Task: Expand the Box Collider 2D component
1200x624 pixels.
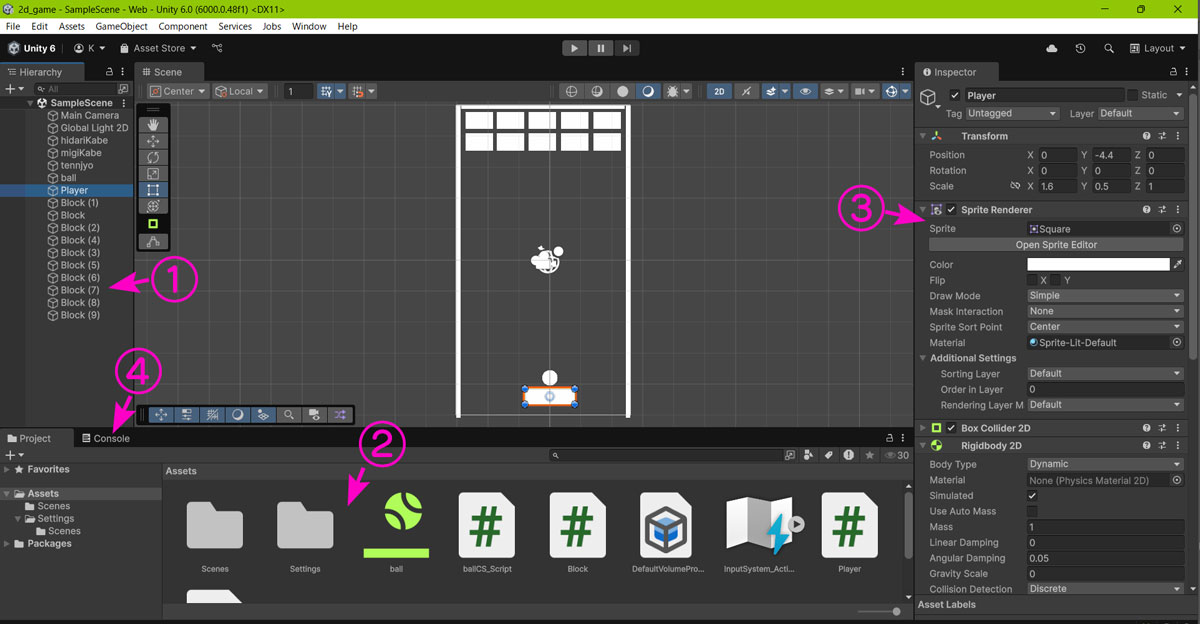Action: point(922,428)
